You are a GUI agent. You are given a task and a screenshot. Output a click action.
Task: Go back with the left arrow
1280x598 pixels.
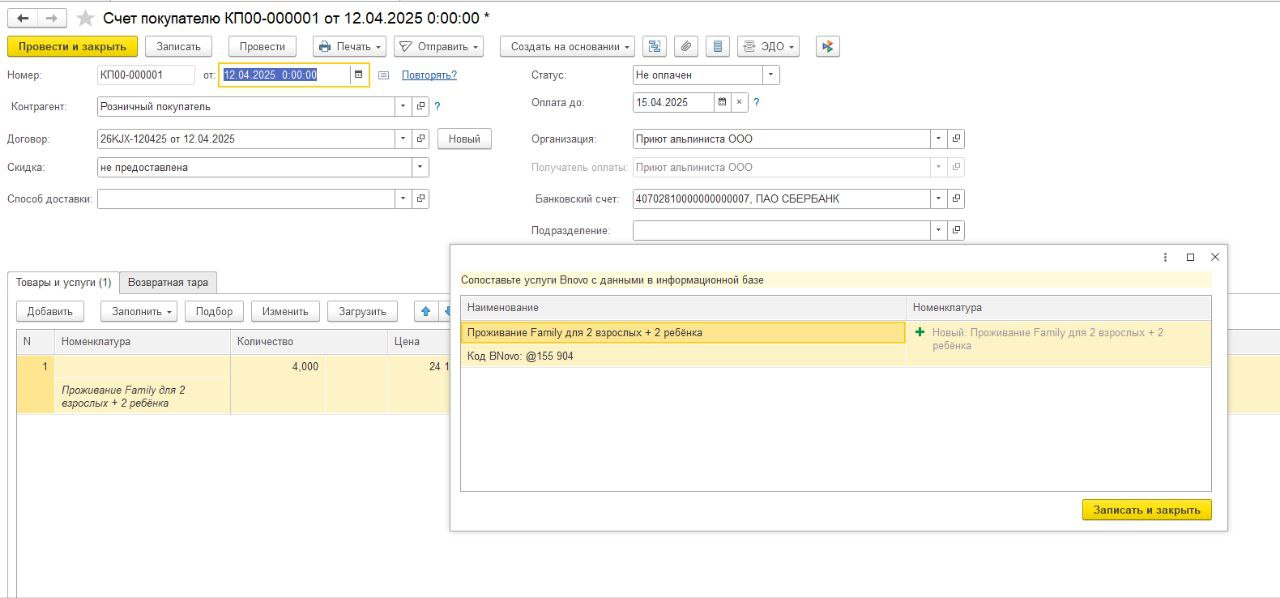pyautogui.click(x=23, y=18)
